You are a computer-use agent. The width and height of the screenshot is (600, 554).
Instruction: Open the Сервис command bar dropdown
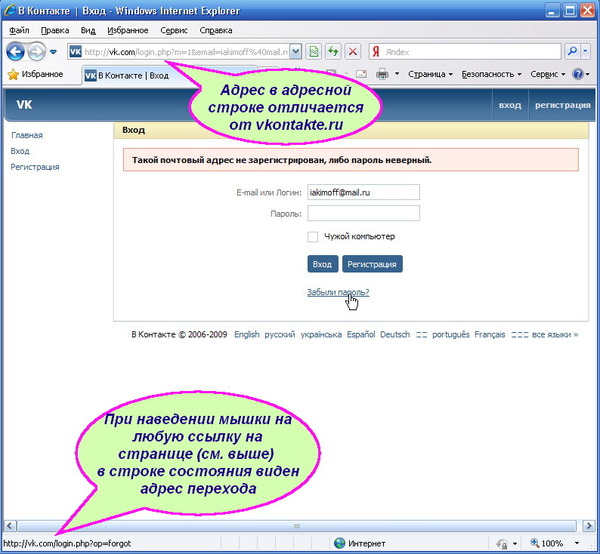click(548, 74)
